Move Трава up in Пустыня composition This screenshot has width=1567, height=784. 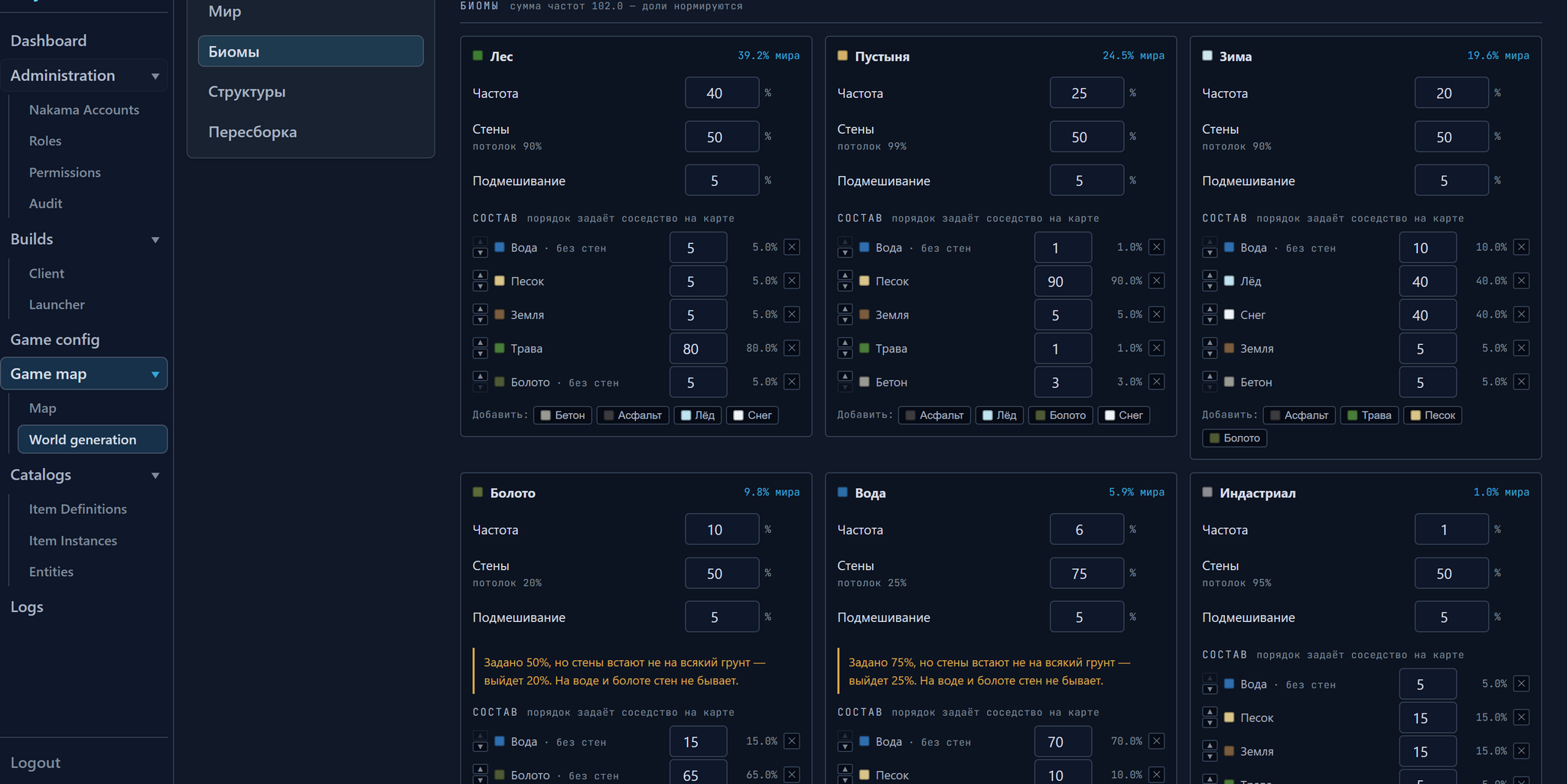click(x=845, y=343)
